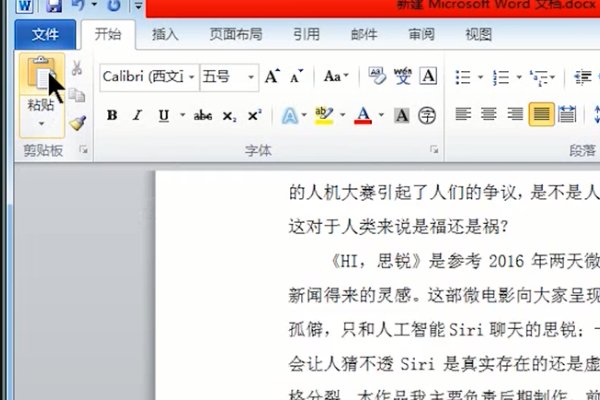Click the Cut scissors icon

click(x=77, y=68)
